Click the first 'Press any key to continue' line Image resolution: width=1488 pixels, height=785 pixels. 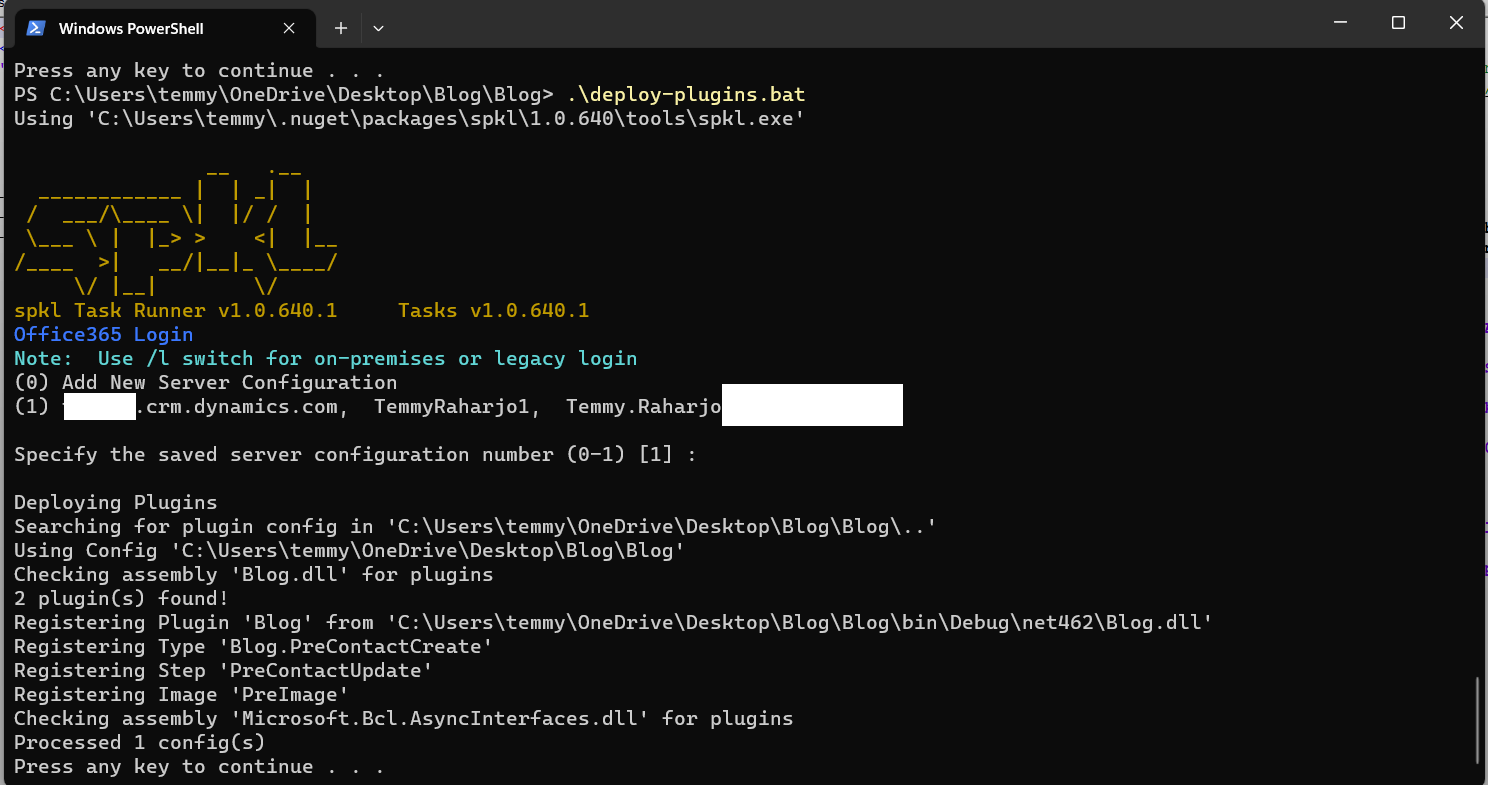199,71
